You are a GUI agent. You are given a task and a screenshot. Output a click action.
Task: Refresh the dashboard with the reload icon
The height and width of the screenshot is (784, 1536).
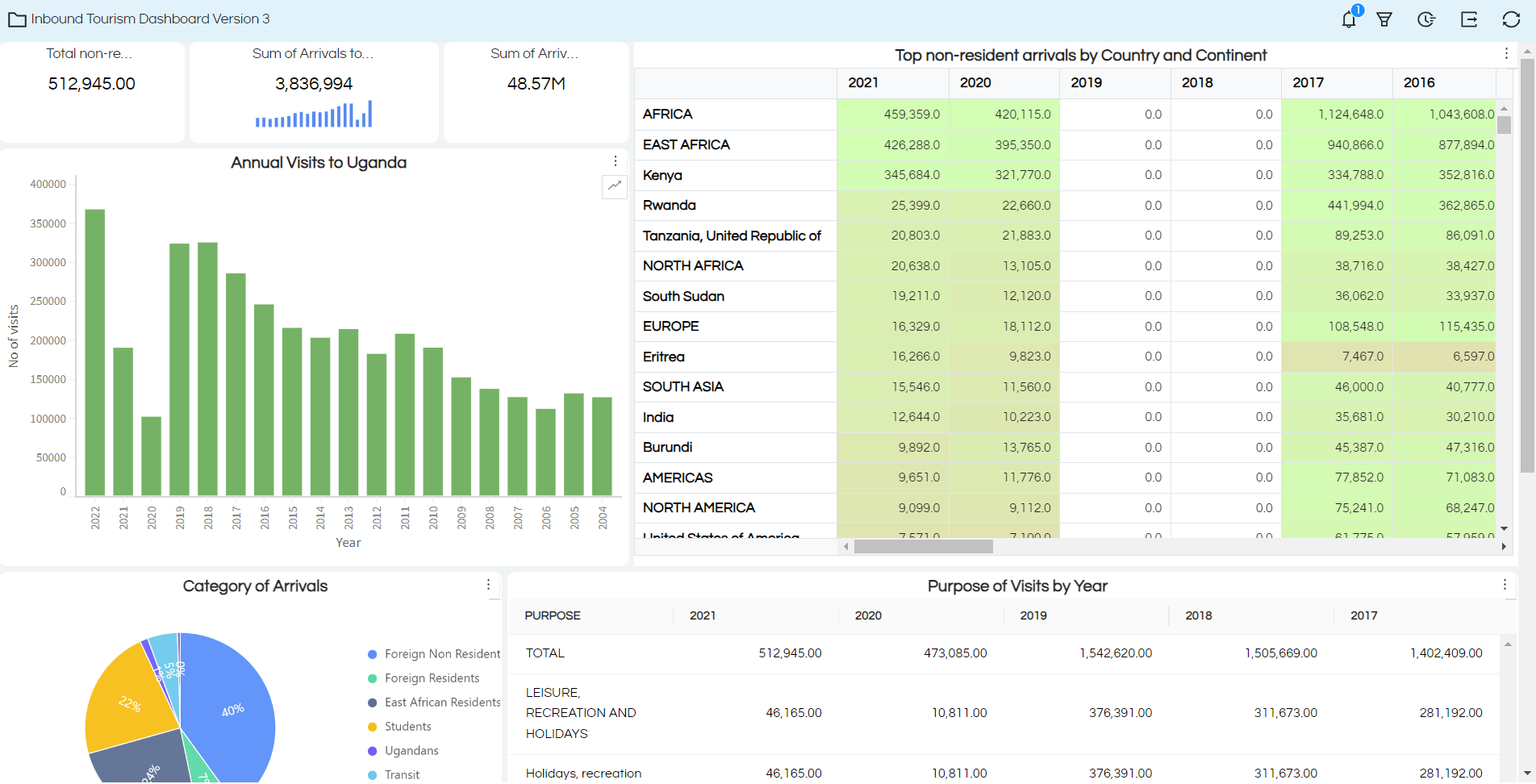1511,19
